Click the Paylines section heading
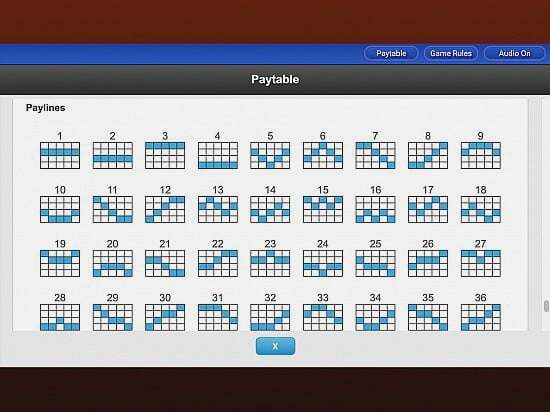The image size is (550, 412). click(x=46, y=108)
